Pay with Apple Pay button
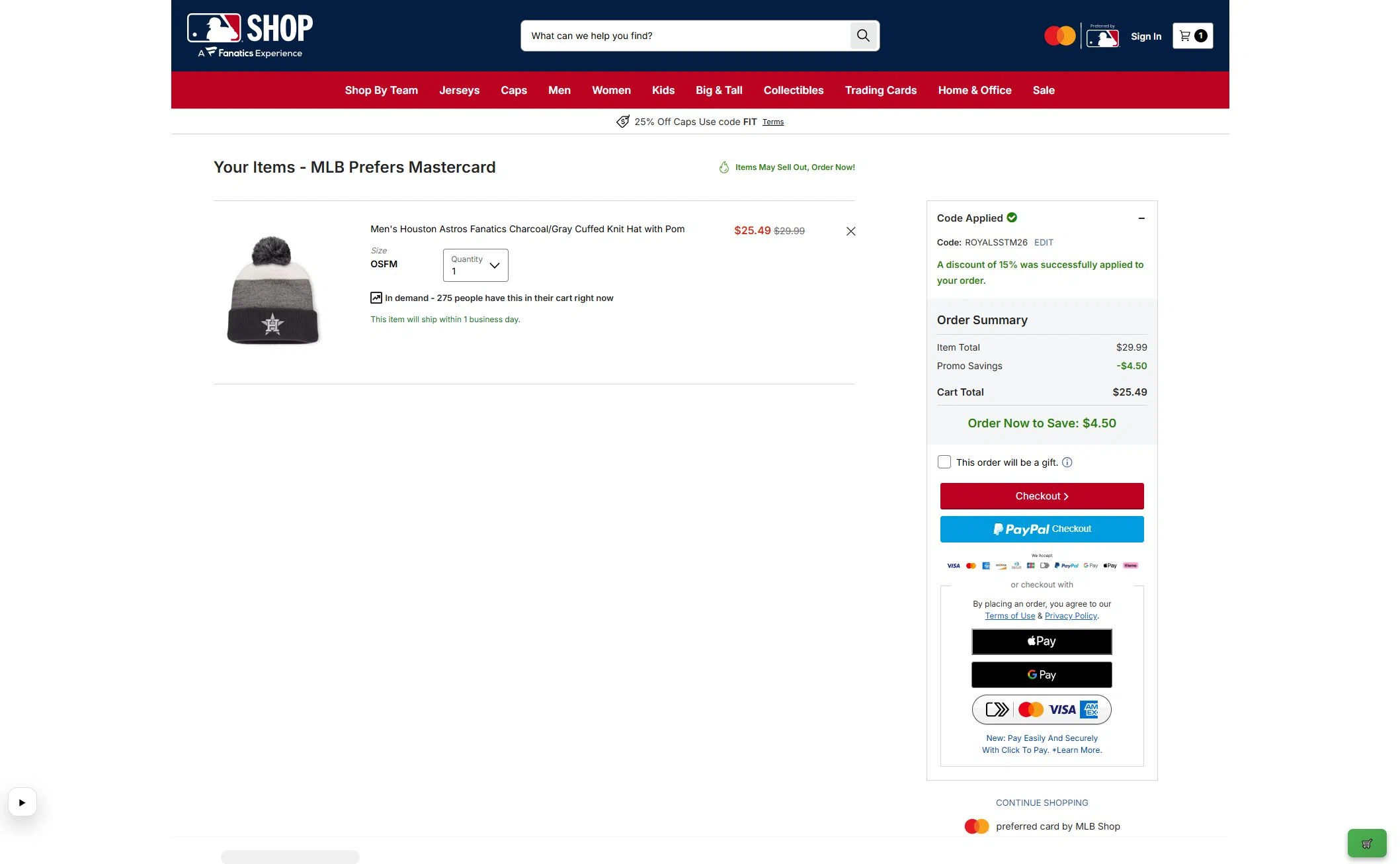 tap(1042, 641)
